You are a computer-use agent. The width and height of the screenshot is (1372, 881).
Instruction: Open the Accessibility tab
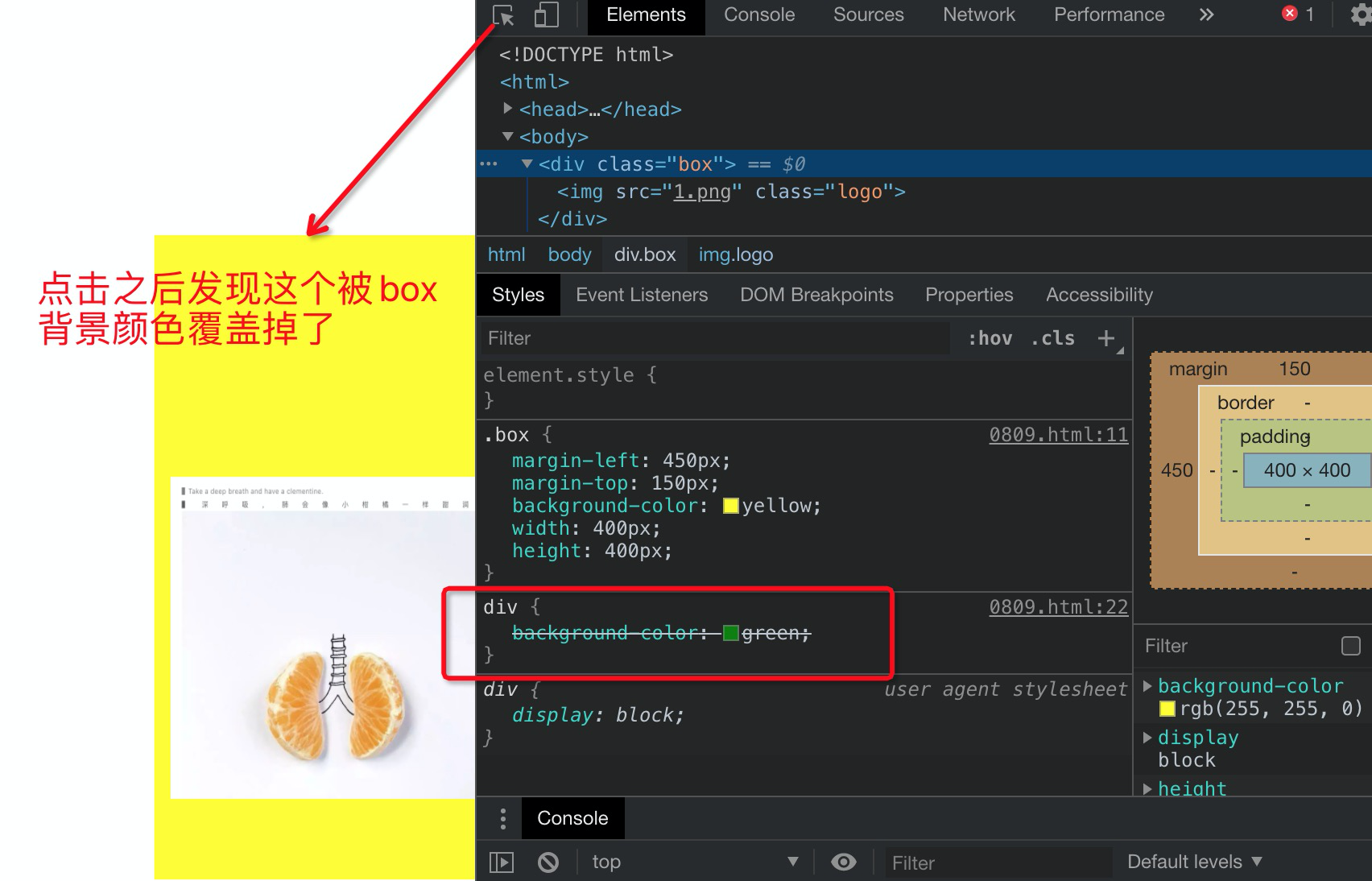pos(1099,295)
